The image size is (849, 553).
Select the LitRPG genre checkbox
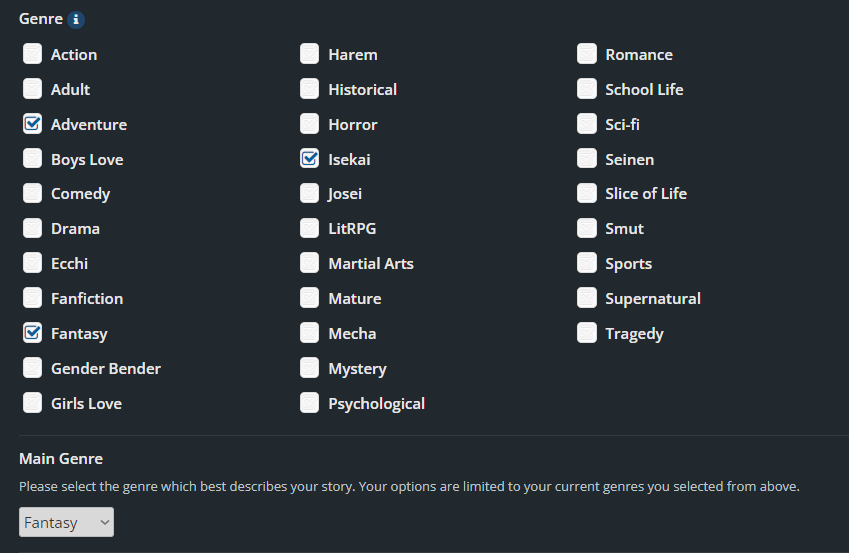click(x=310, y=229)
